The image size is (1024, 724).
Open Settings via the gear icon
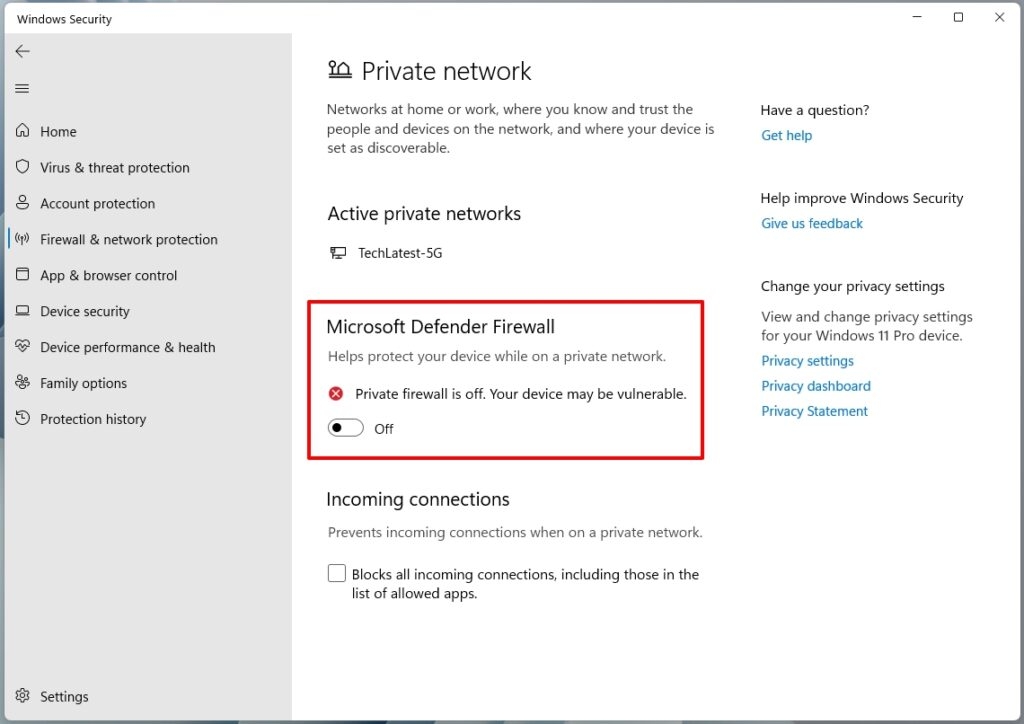tap(22, 696)
